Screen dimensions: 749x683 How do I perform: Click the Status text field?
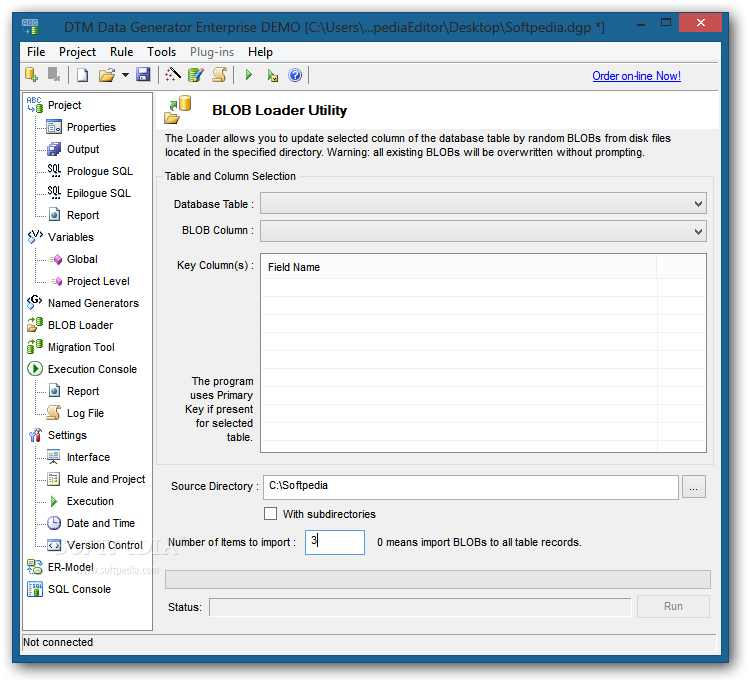420,607
